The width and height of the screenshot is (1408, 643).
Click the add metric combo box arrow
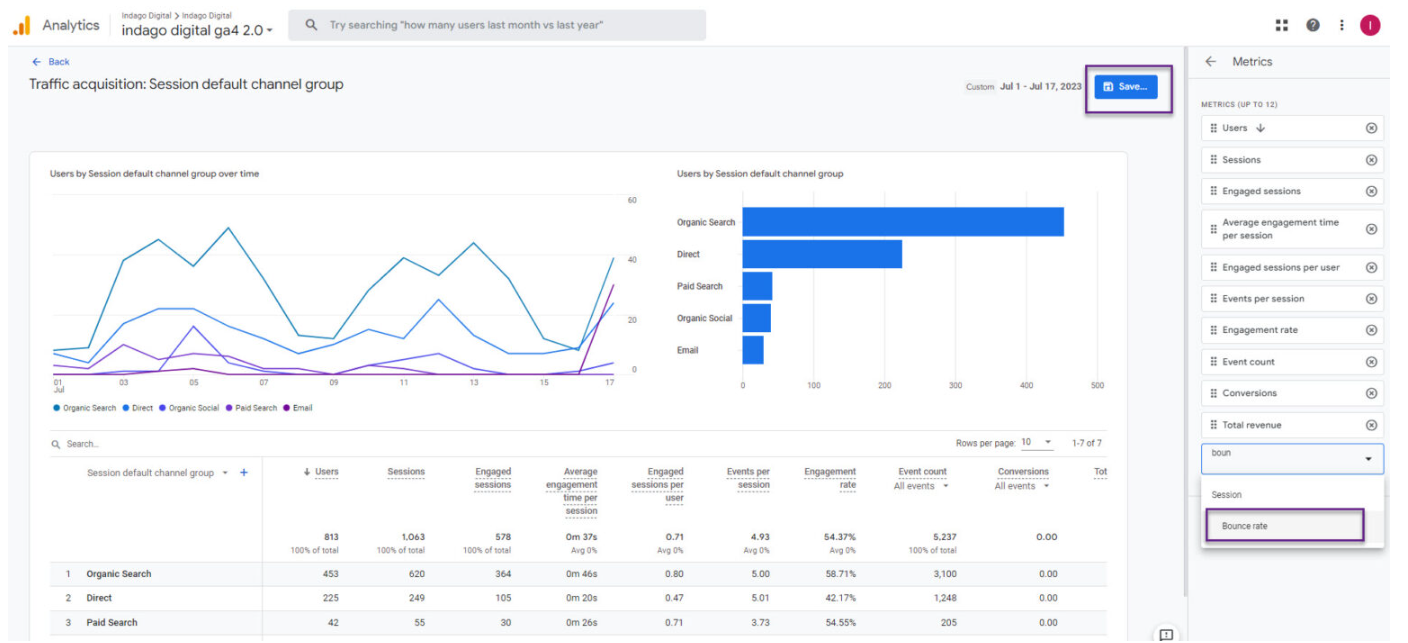(1368, 459)
